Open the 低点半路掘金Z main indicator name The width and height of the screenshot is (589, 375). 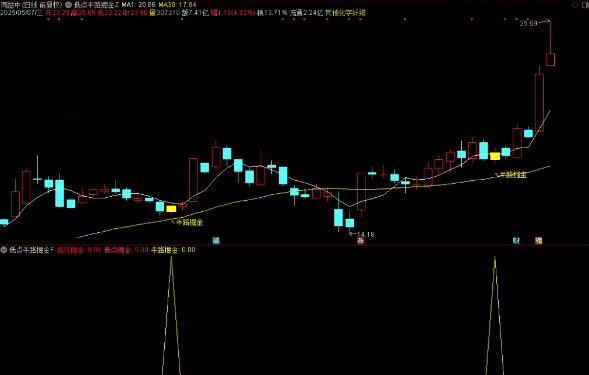96,5
